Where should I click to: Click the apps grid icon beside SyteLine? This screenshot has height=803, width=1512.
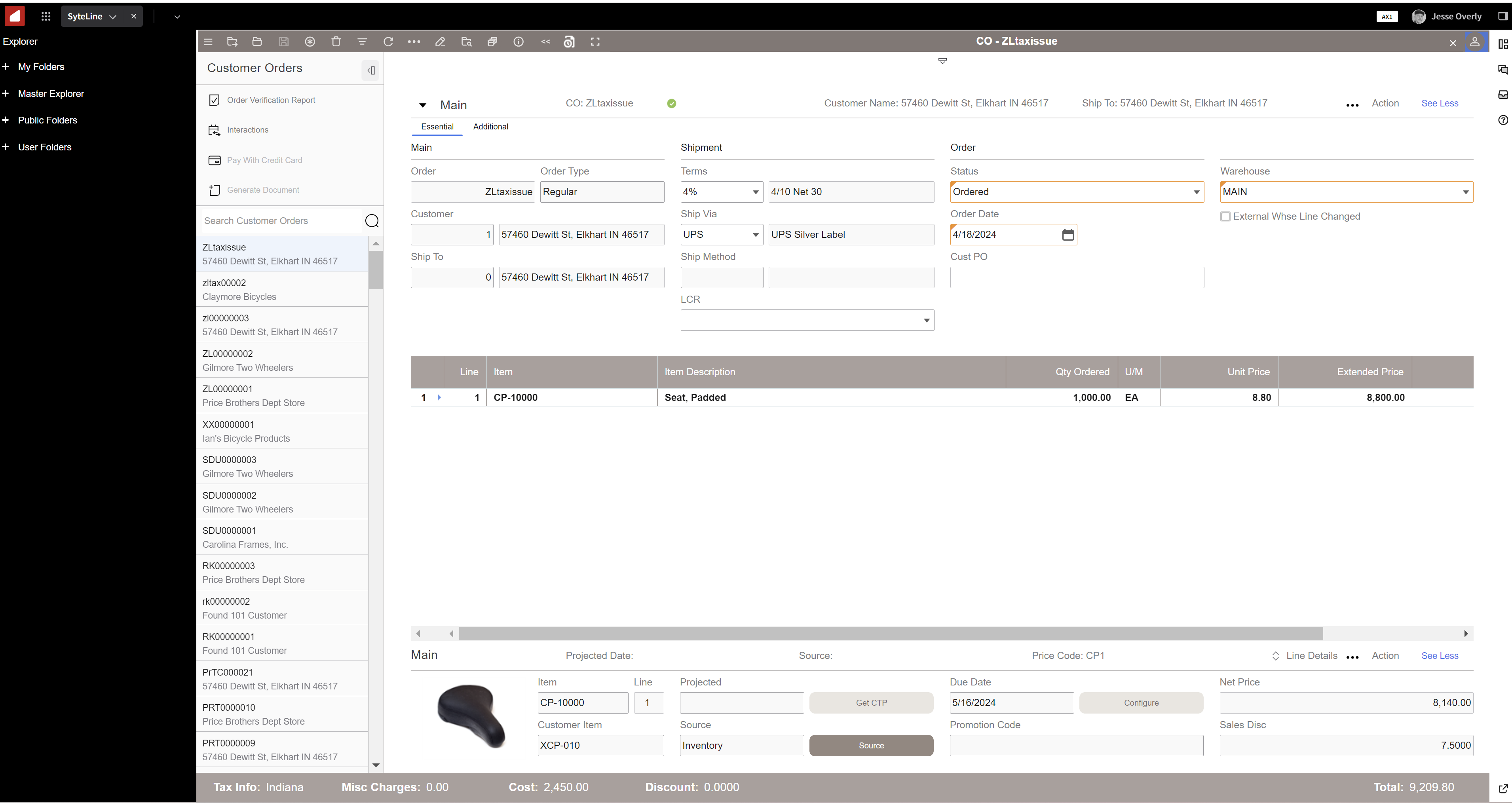tap(46, 17)
